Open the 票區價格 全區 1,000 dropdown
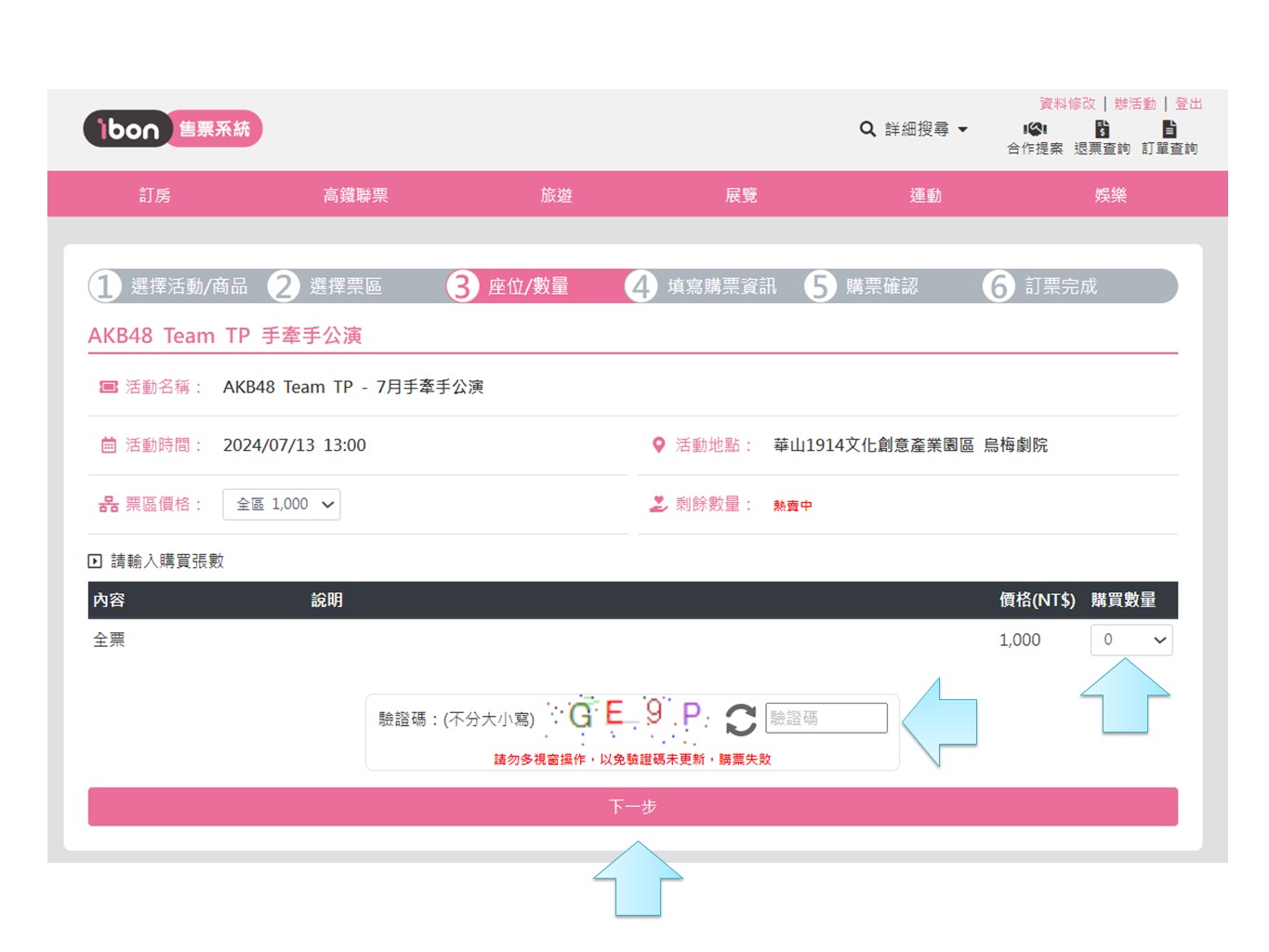Screen dimensions: 1269x952 (282, 504)
